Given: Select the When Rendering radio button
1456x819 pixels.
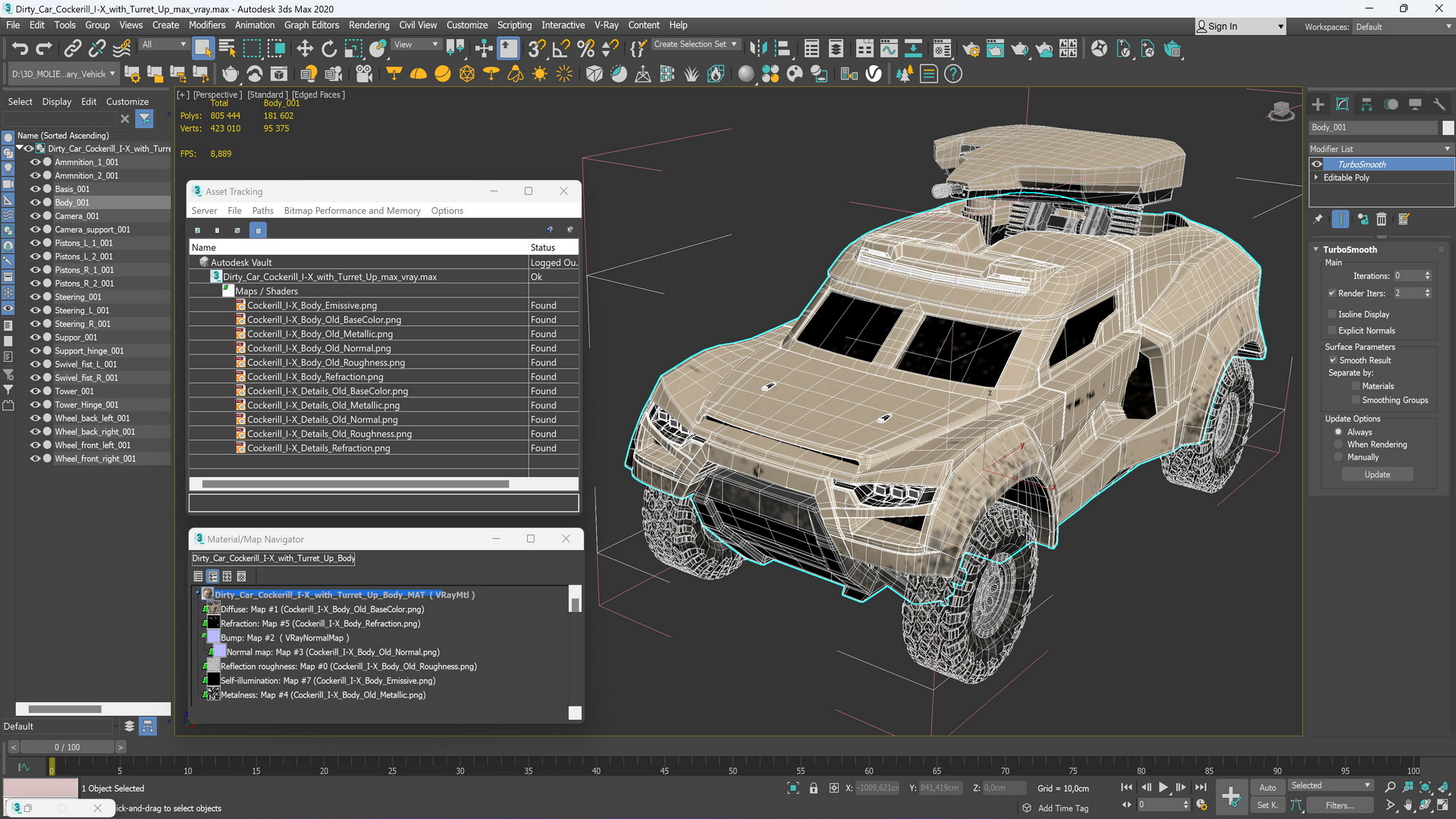Looking at the screenshot, I should pyautogui.click(x=1338, y=444).
